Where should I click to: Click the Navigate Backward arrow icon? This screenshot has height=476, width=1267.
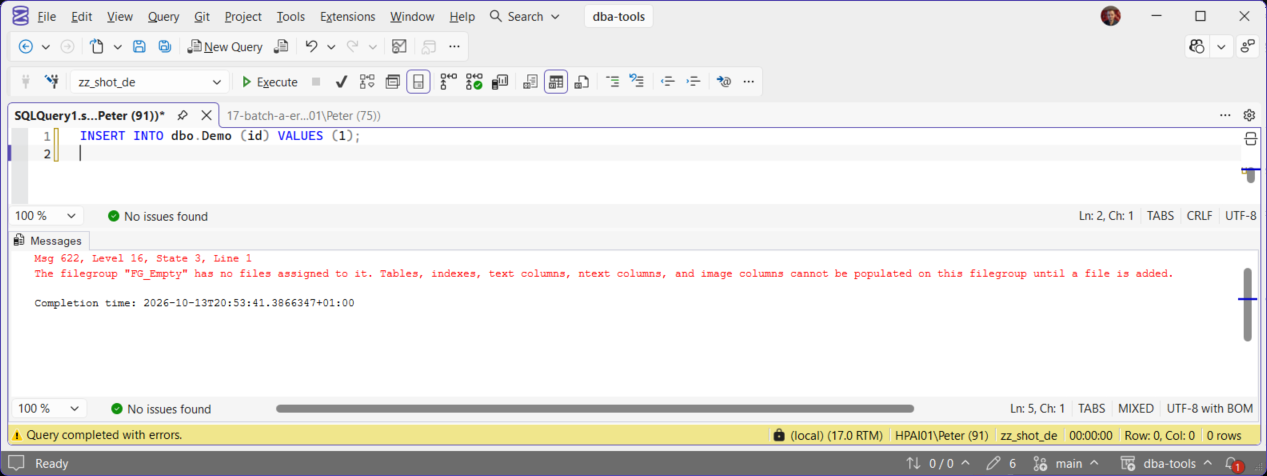coord(26,46)
